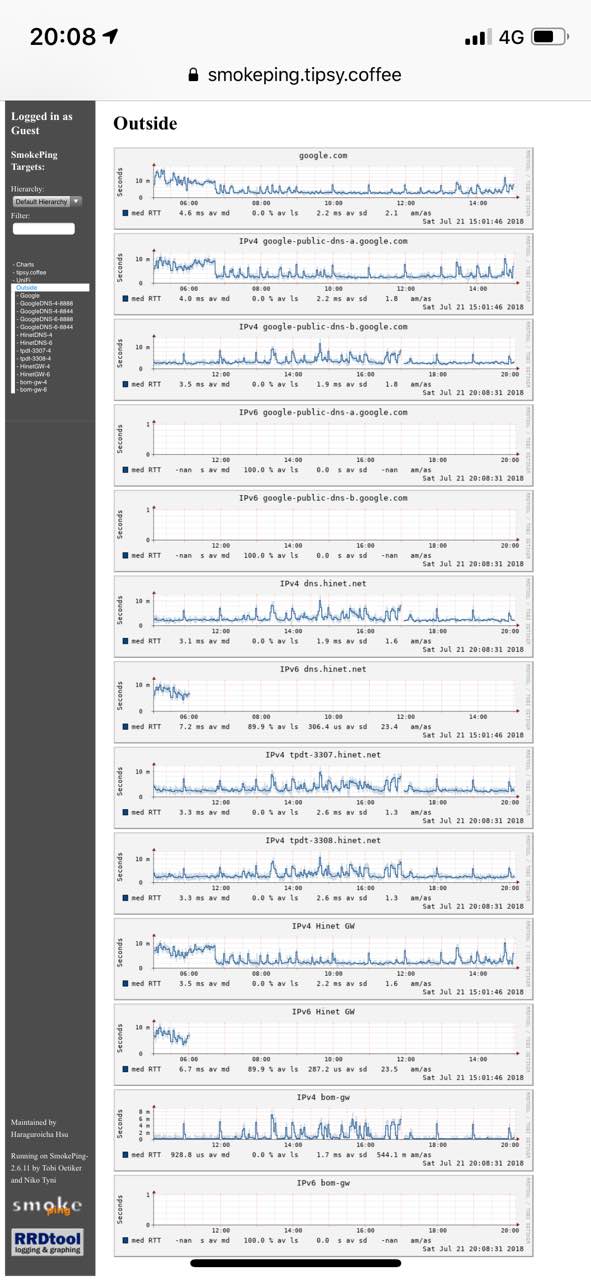The width and height of the screenshot is (591, 1280).
Task: Select the highlighted Outside menu entry
Action: 50,288
